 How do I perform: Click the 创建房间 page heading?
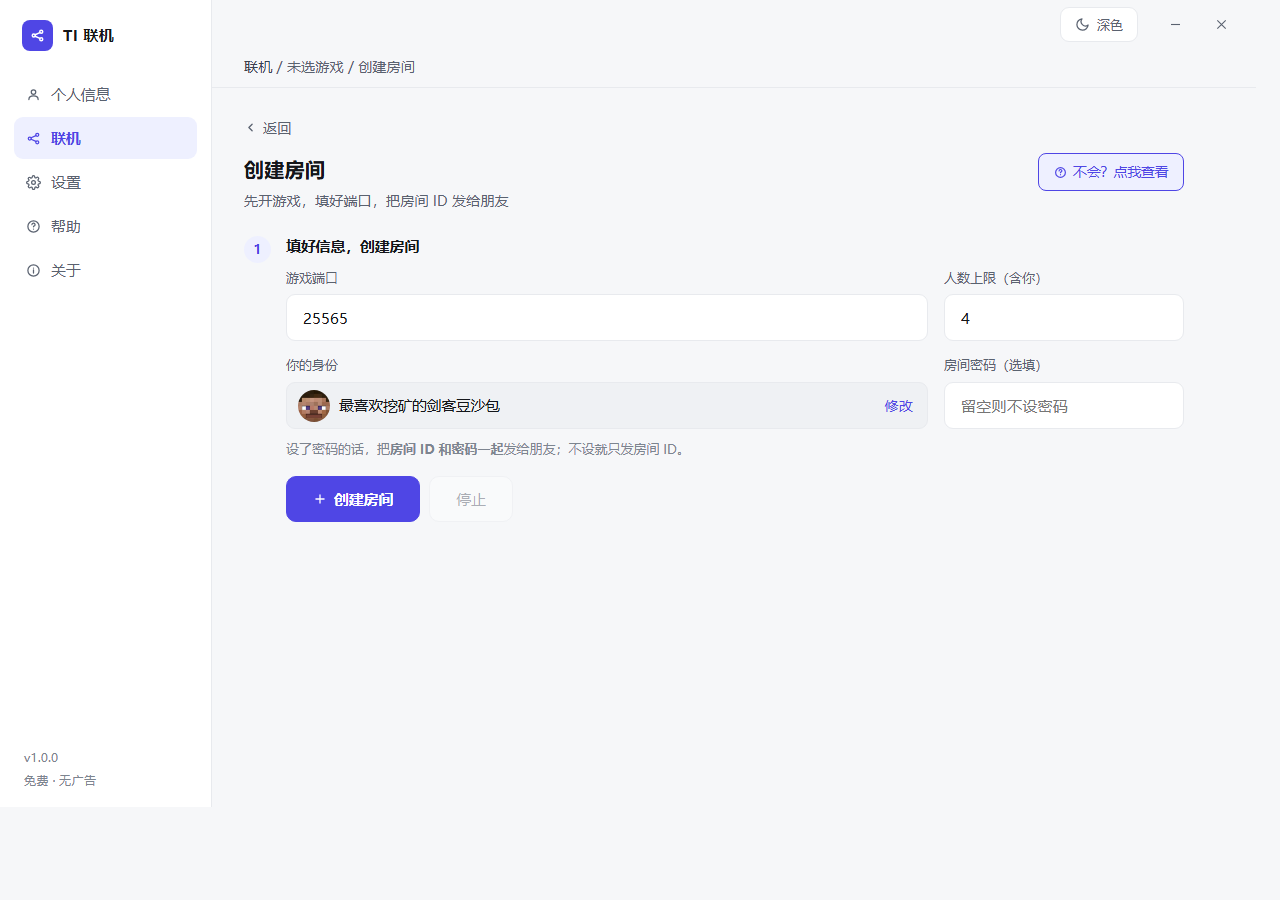284,170
